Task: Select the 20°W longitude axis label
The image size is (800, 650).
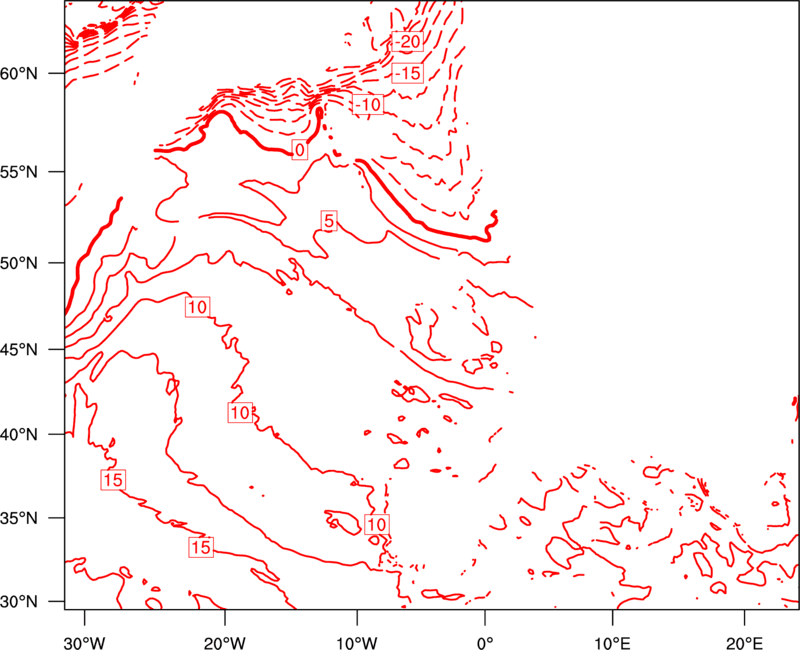Action: coord(225,643)
